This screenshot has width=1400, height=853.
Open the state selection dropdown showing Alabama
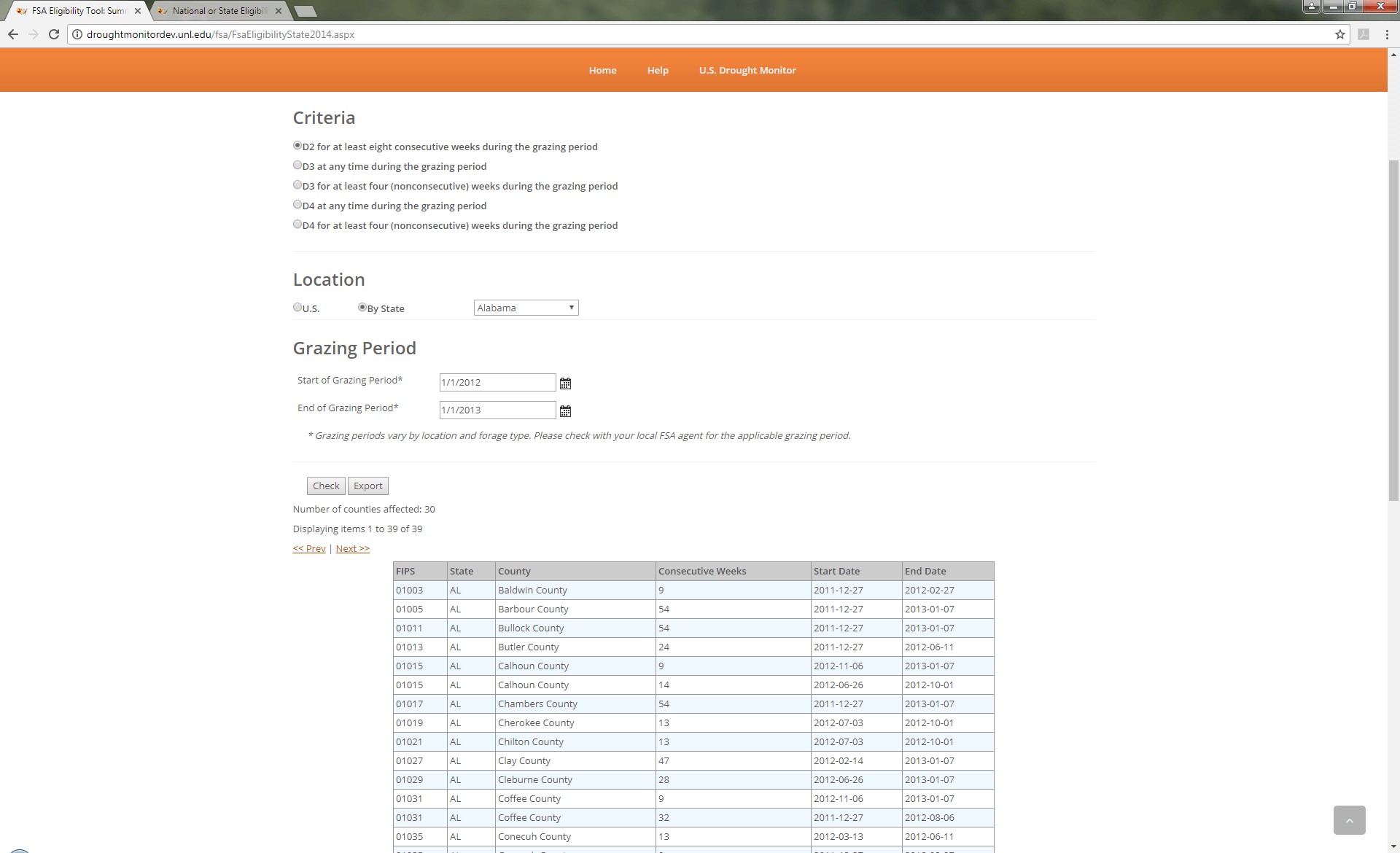tap(525, 307)
